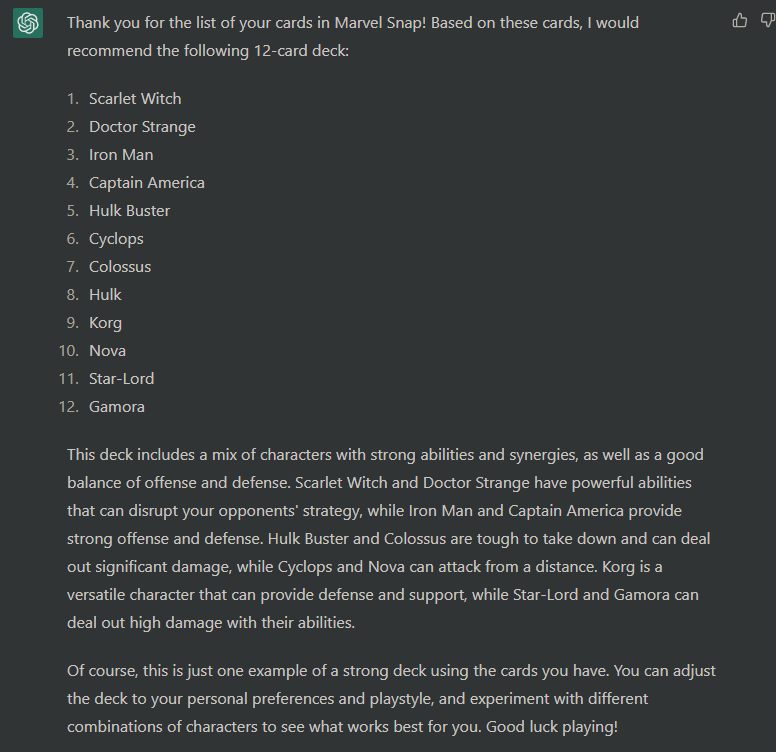The height and width of the screenshot is (752, 776).
Task: Click Nova in the deck list
Action: click(107, 351)
